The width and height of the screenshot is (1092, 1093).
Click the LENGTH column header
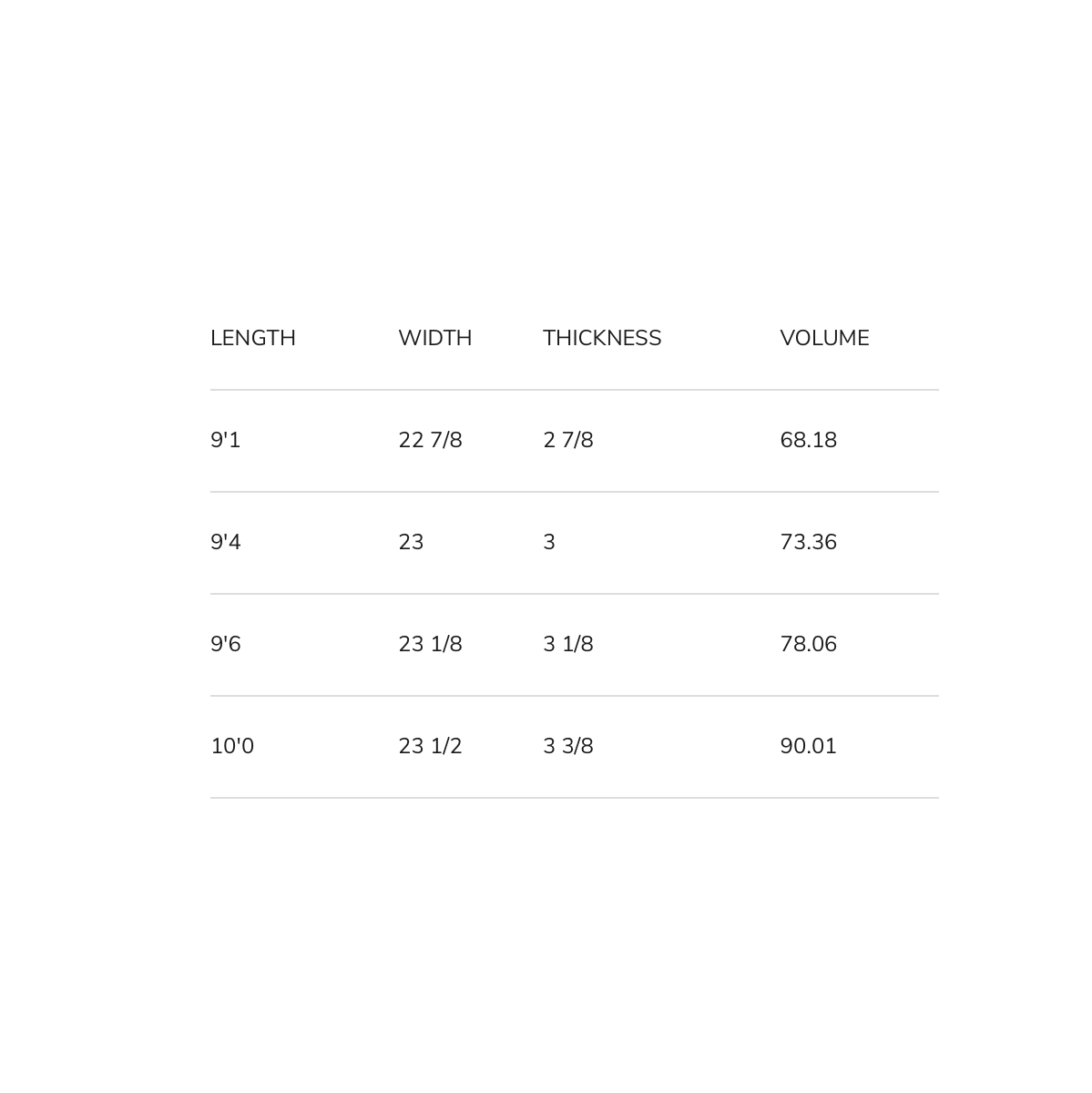[x=253, y=338]
